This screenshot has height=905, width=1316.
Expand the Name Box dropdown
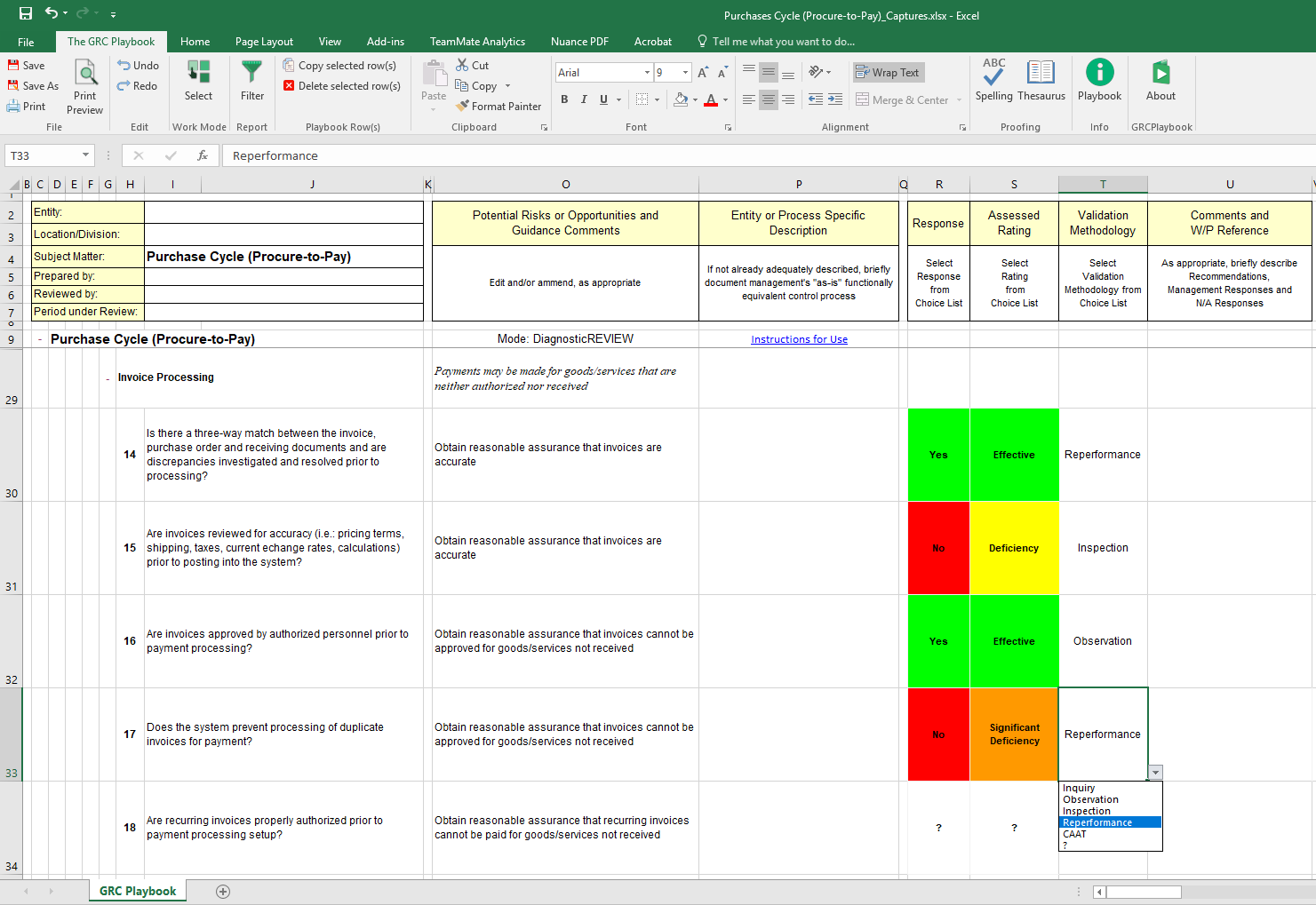(x=86, y=155)
